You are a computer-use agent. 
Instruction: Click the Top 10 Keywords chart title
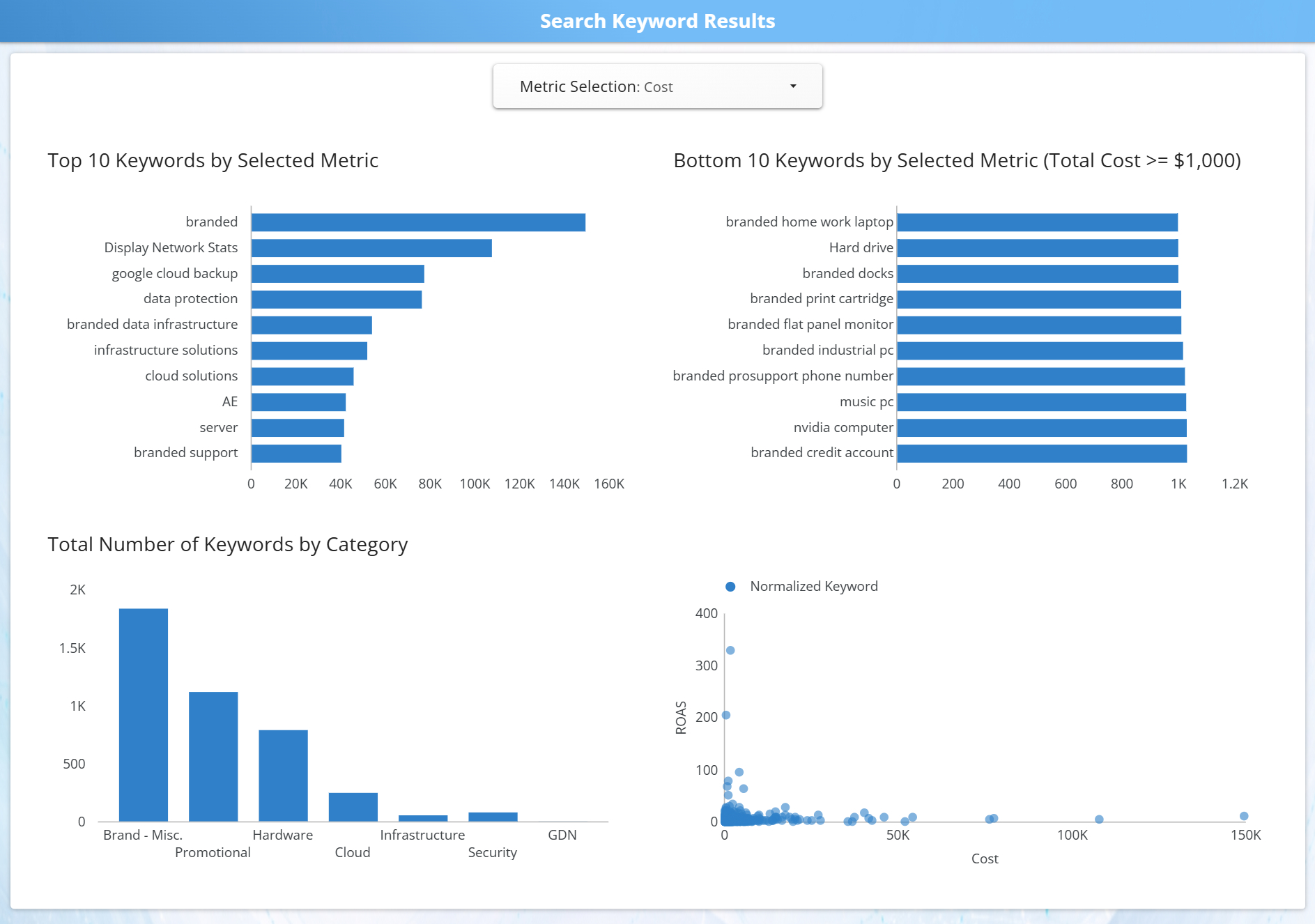tap(213, 160)
